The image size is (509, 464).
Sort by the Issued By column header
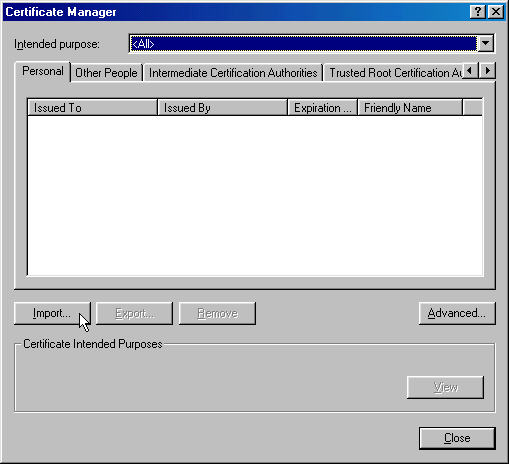coord(222,107)
